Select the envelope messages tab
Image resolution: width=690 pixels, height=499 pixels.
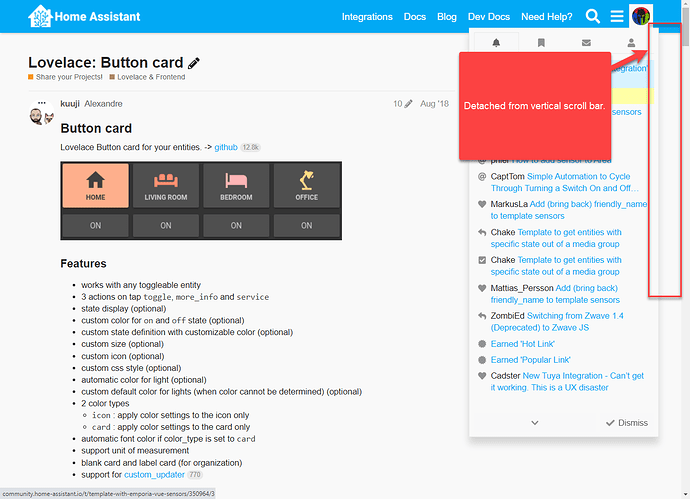(586, 43)
